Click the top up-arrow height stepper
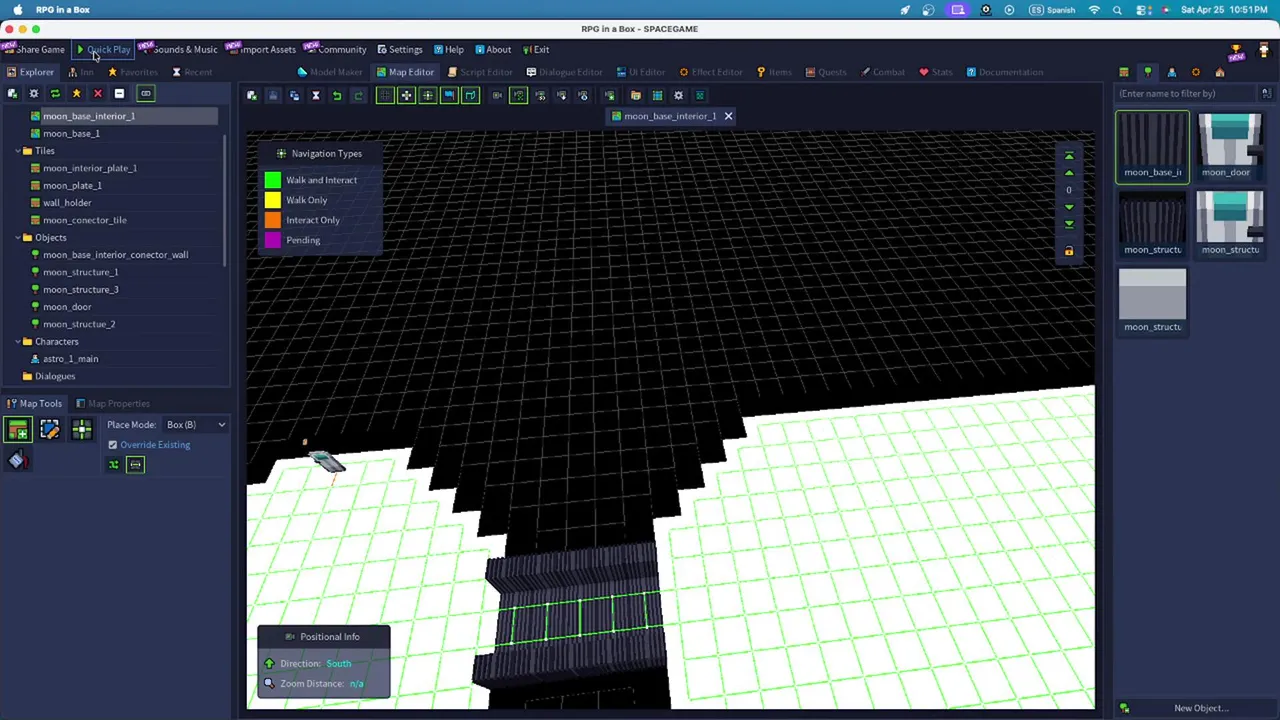Image resolution: width=1280 pixels, height=720 pixels. [x=1069, y=156]
